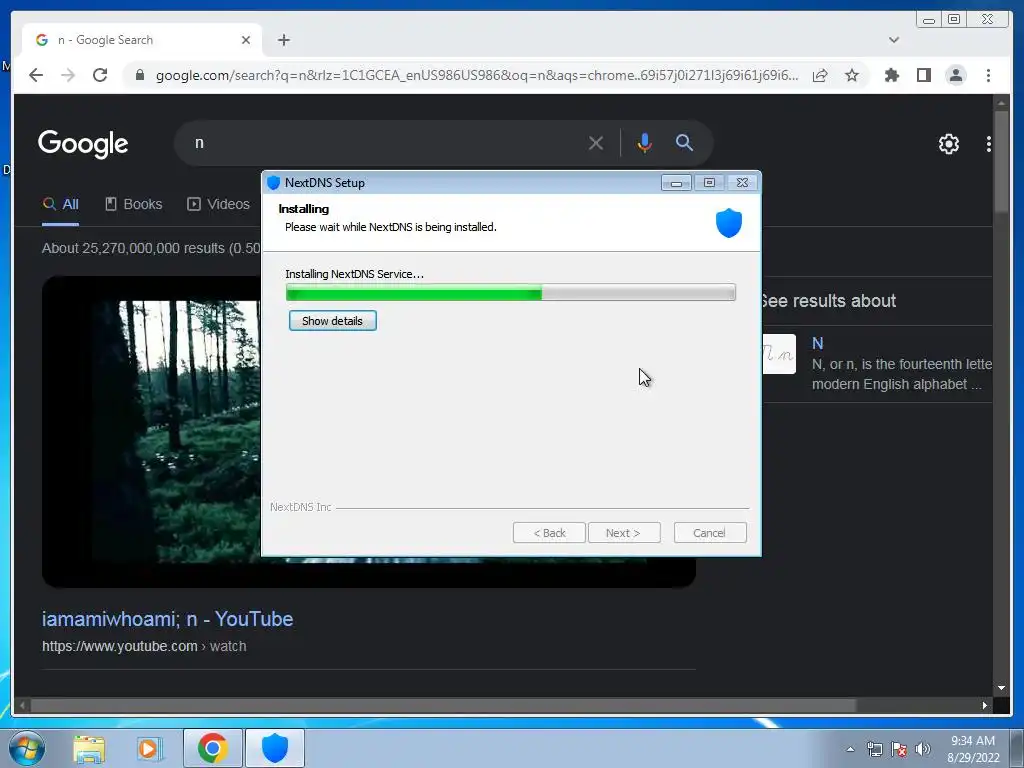Viewport: 1024px width, 768px height.
Task: Open the Windows Start menu
Action: (27, 748)
